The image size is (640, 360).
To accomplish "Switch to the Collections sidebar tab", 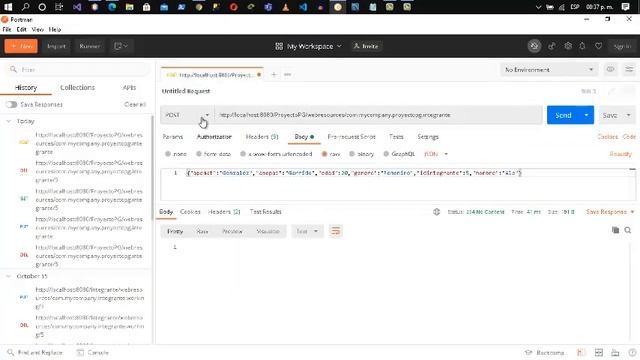I will click(77, 87).
